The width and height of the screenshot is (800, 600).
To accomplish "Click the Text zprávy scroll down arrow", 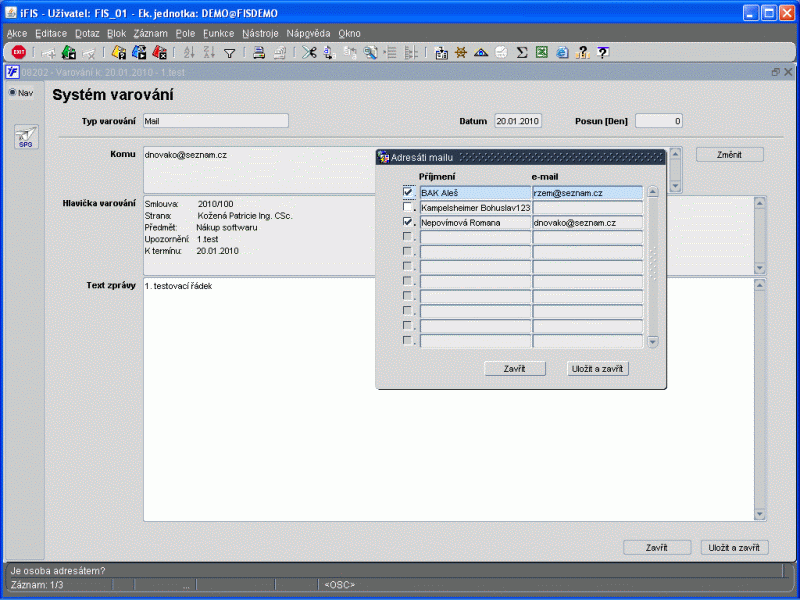I will tap(760, 514).
